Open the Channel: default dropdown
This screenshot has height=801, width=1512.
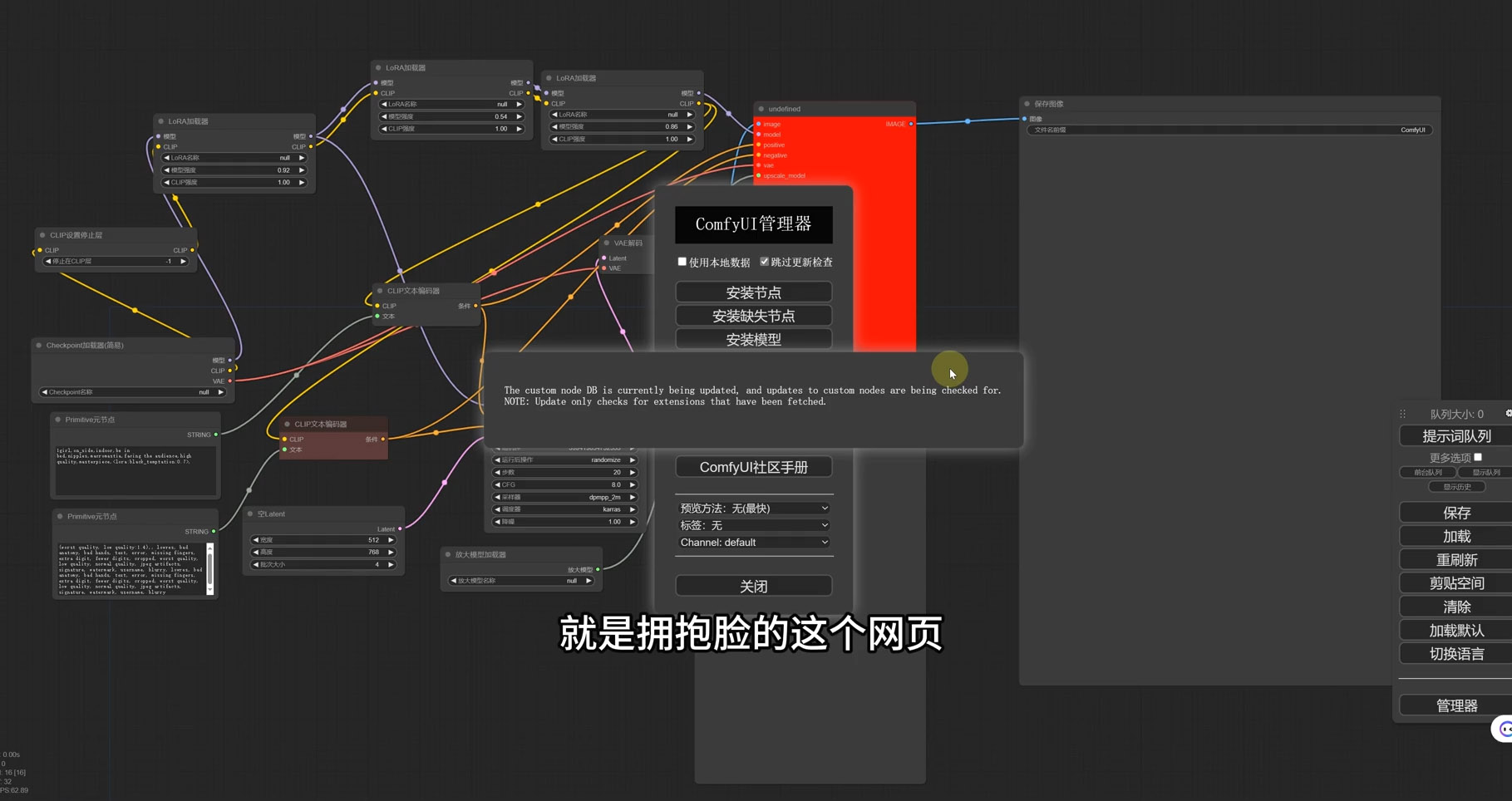(754, 542)
